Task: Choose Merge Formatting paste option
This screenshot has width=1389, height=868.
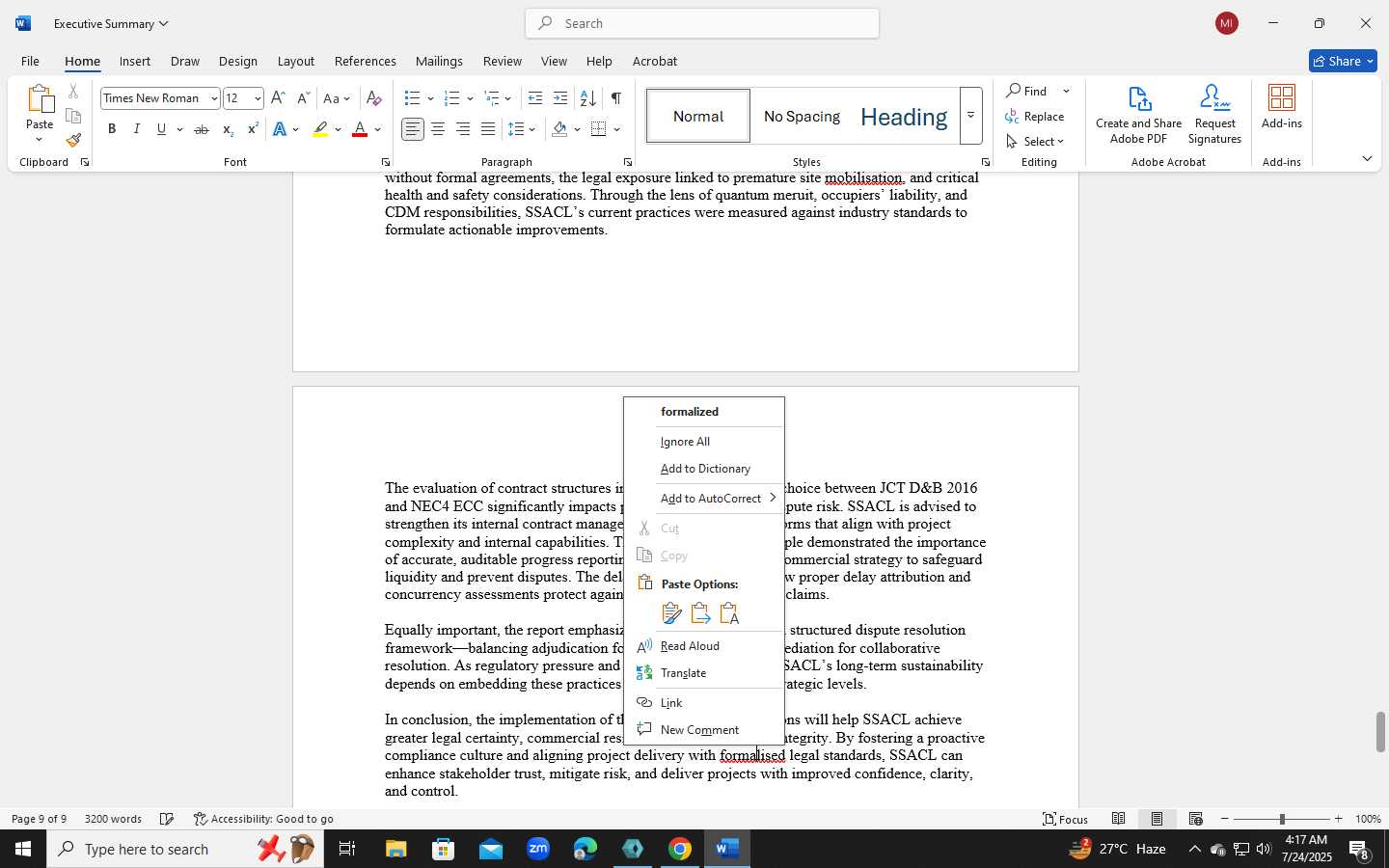Action: (x=700, y=613)
